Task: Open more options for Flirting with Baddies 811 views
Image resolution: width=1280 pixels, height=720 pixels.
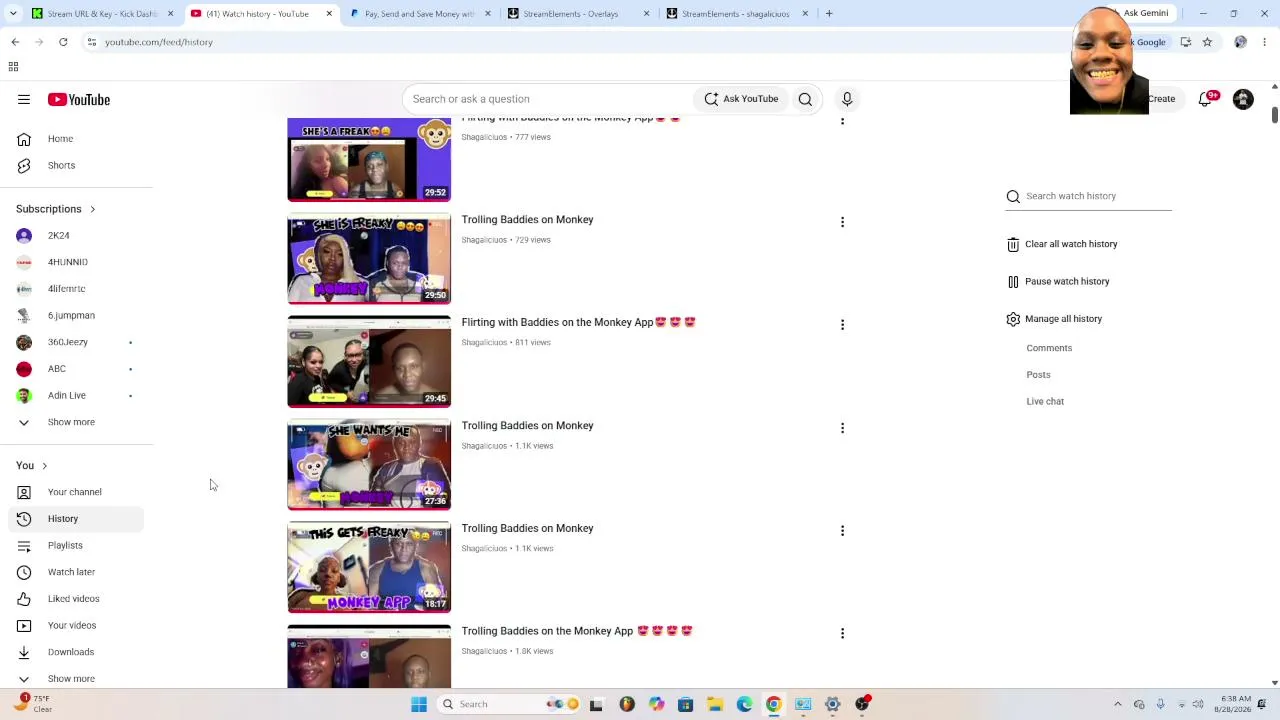Action: 842,325
